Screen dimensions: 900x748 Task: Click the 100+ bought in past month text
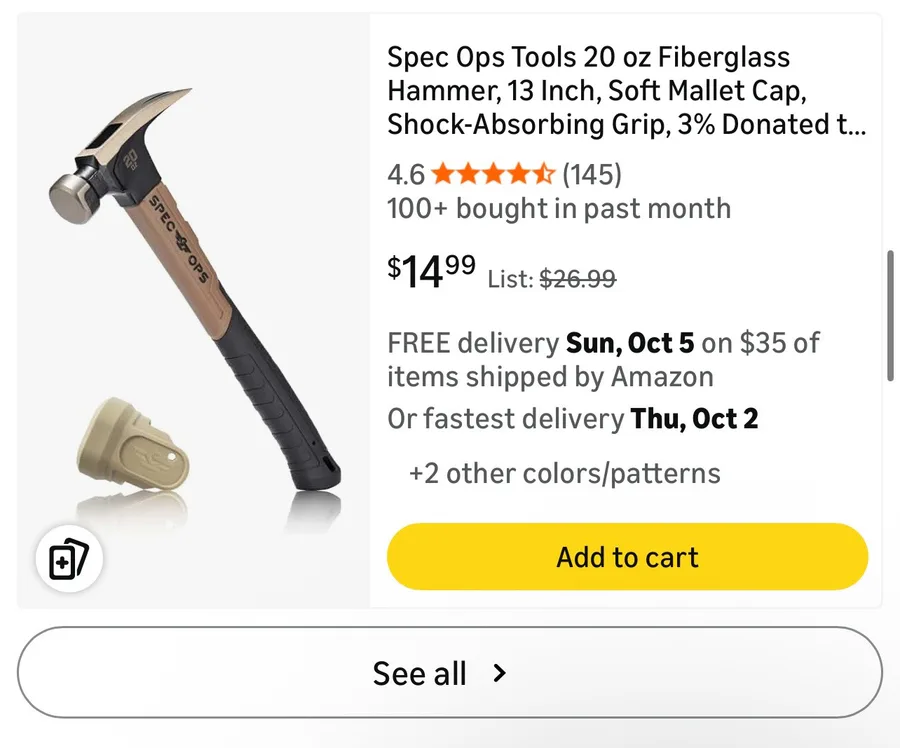coord(559,209)
